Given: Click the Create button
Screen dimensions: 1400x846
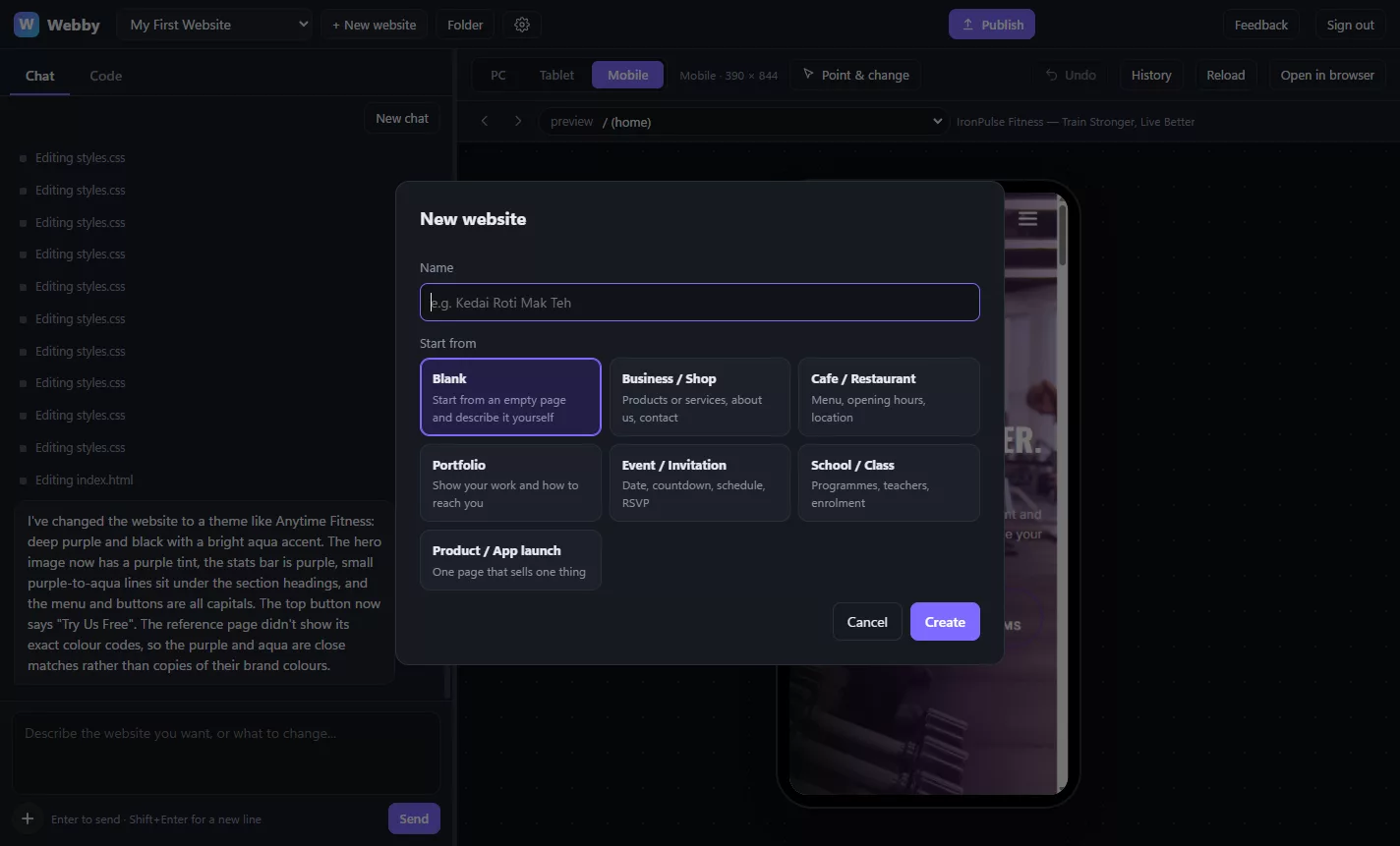Looking at the screenshot, I should (x=945, y=621).
